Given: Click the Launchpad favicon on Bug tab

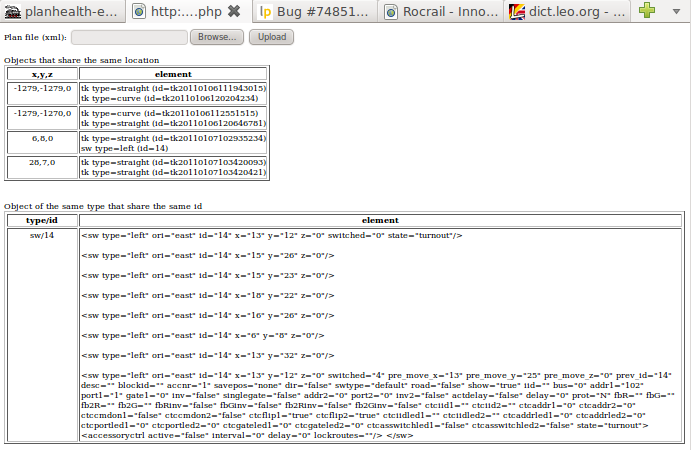Looking at the screenshot, I should click(266, 12).
